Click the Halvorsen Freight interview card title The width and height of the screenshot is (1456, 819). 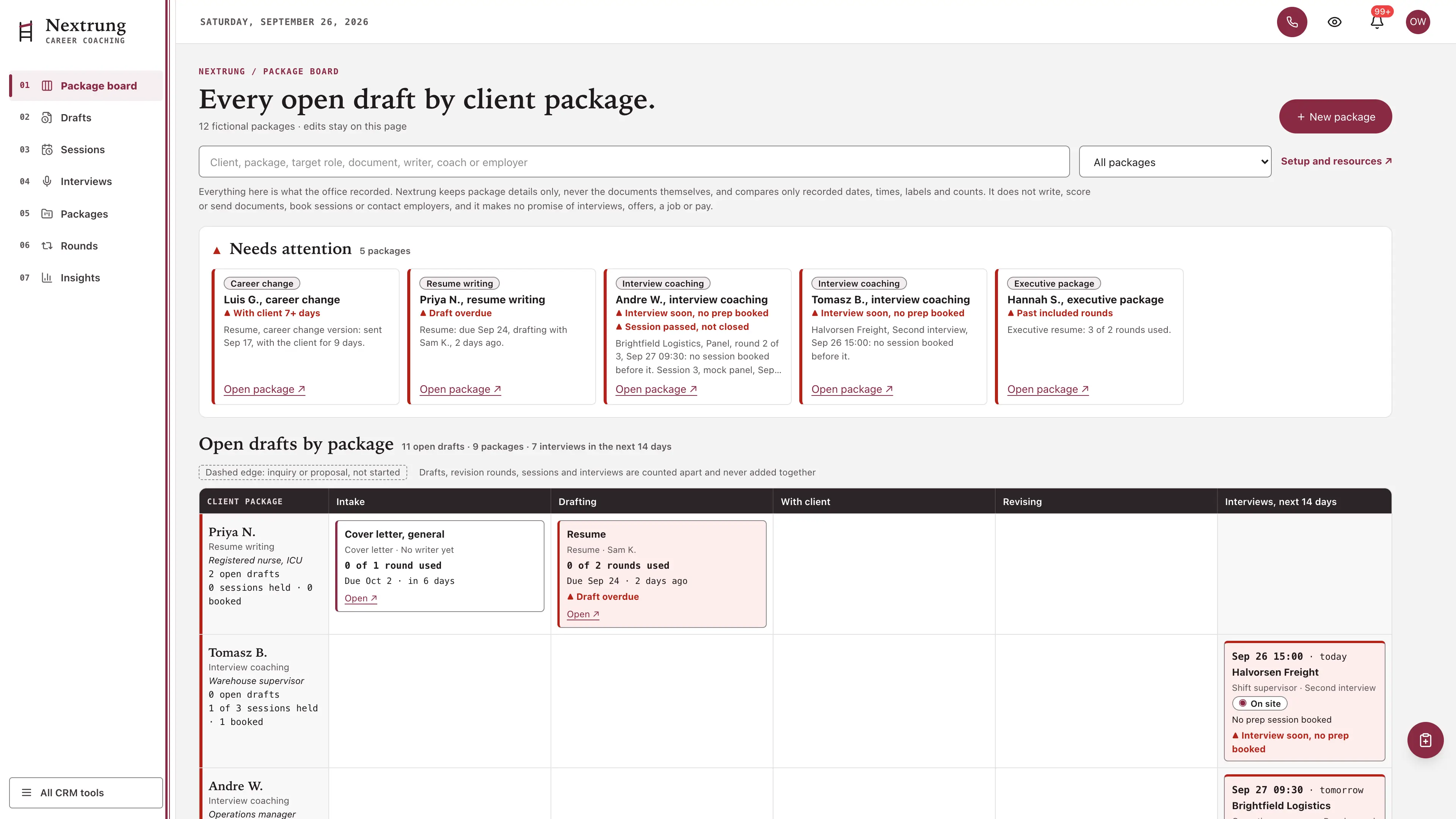(1274, 672)
